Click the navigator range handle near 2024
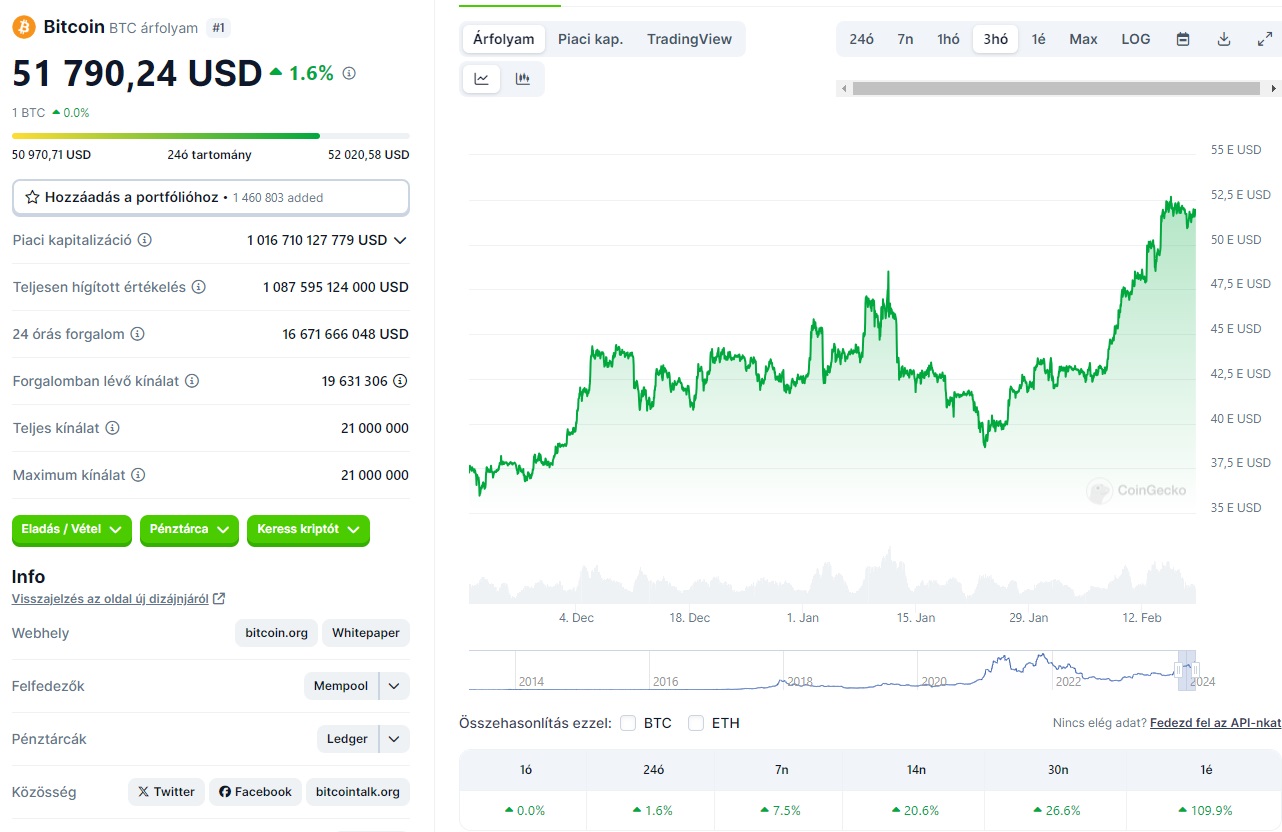Viewport: 1282px width, 832px height. coord(1195,670)
